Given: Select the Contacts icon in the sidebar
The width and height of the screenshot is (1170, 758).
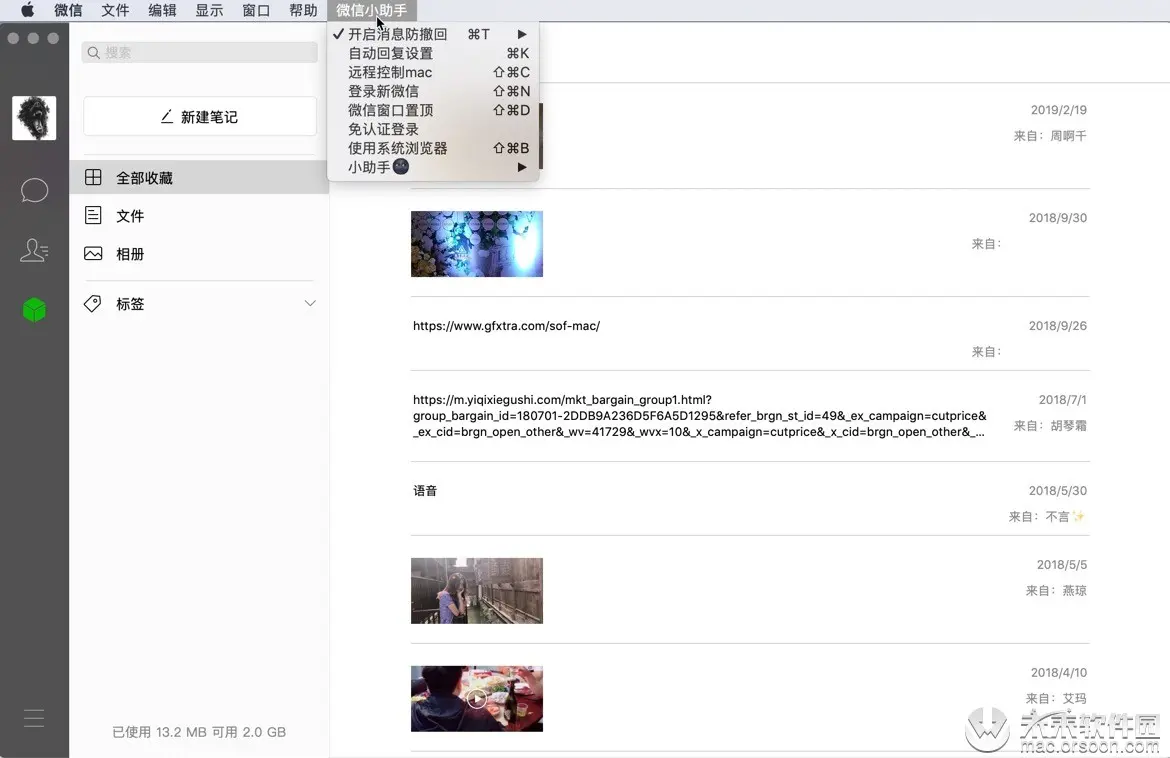Looking at the screenshot, I should click(34, 250).
